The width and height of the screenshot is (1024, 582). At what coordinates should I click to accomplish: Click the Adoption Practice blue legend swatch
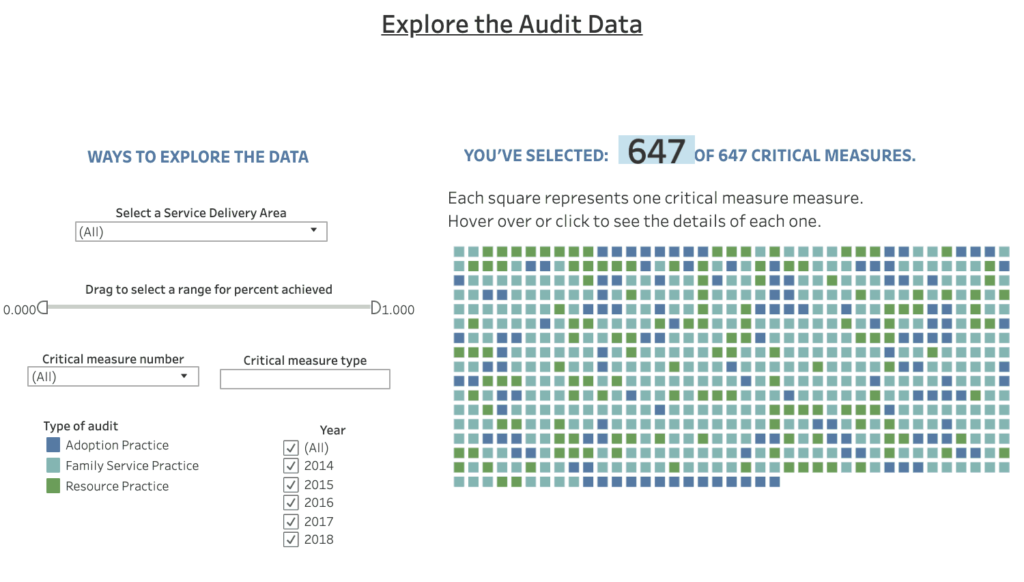click(53, 445)
